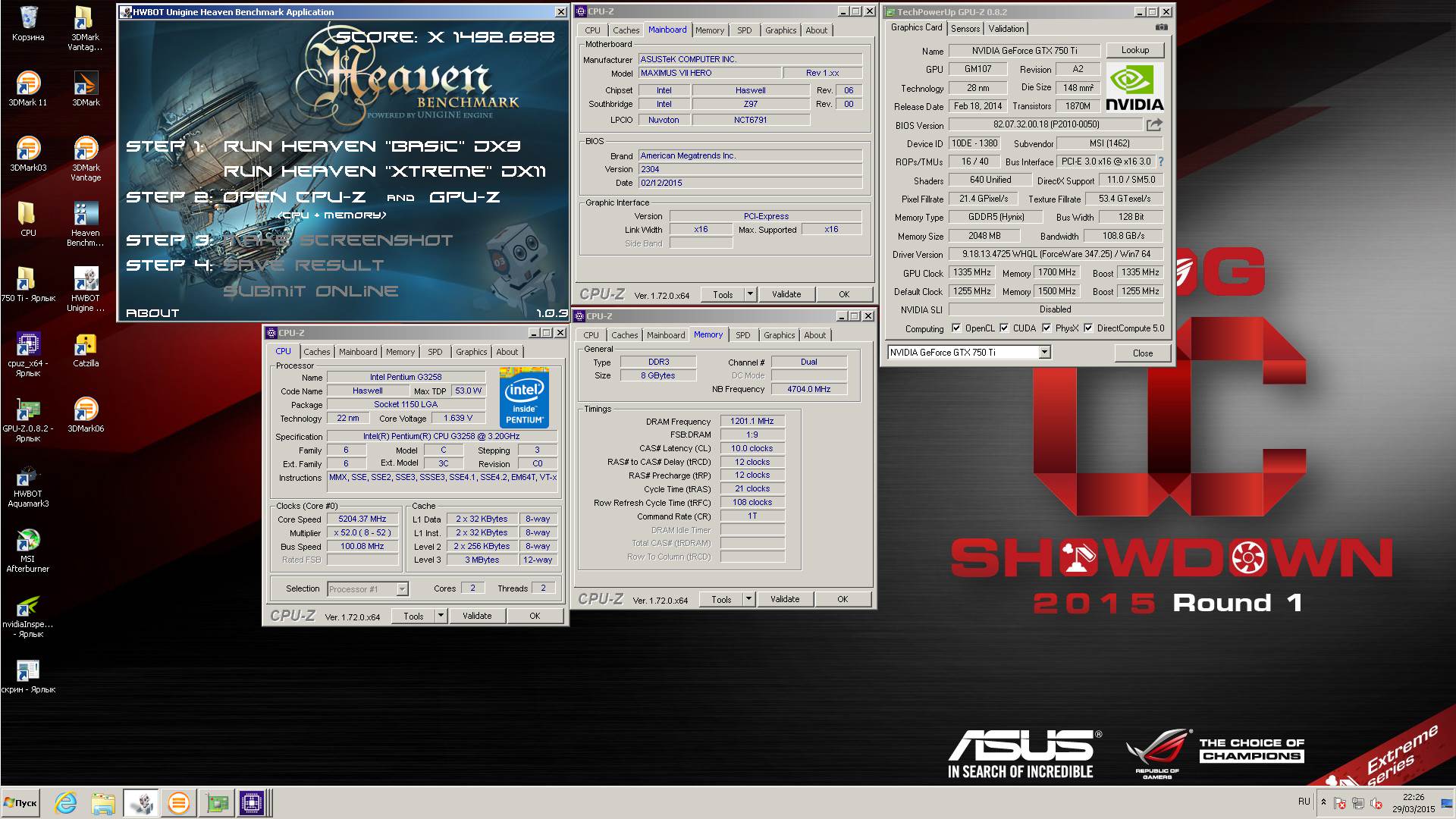Launch the cpuz_x64 desktop shortcut
The image size is (1456, 819).
click(x=28, y=354)
